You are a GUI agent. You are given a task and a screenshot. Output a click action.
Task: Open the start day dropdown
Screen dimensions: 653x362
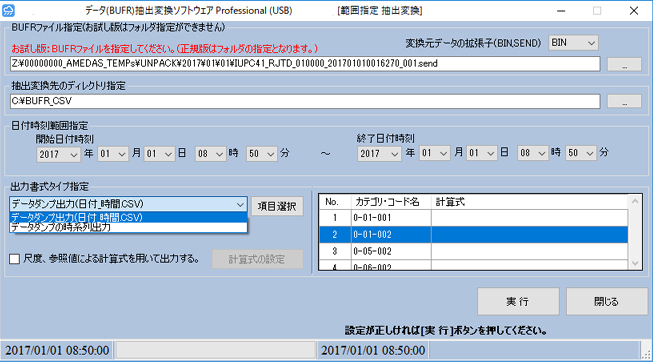(x=160, y=154)
